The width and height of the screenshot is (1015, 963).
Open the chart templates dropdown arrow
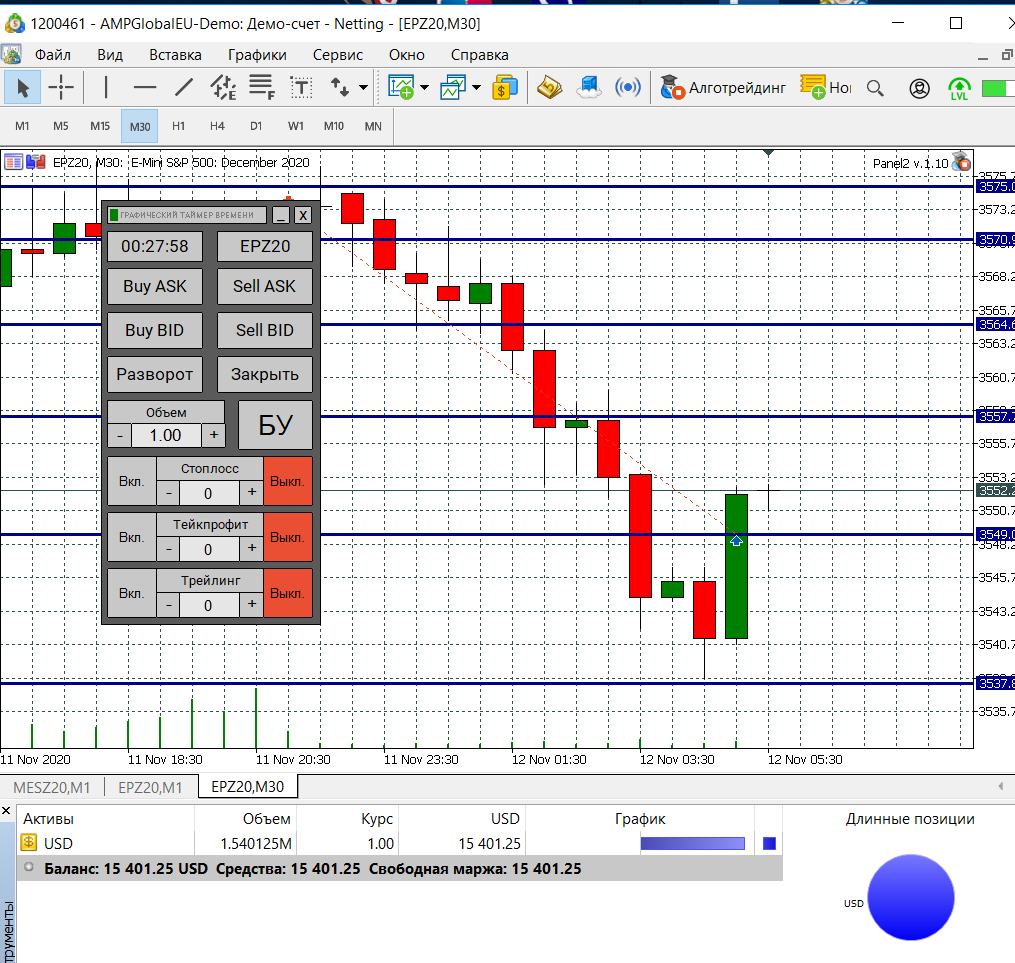(476, 87)
